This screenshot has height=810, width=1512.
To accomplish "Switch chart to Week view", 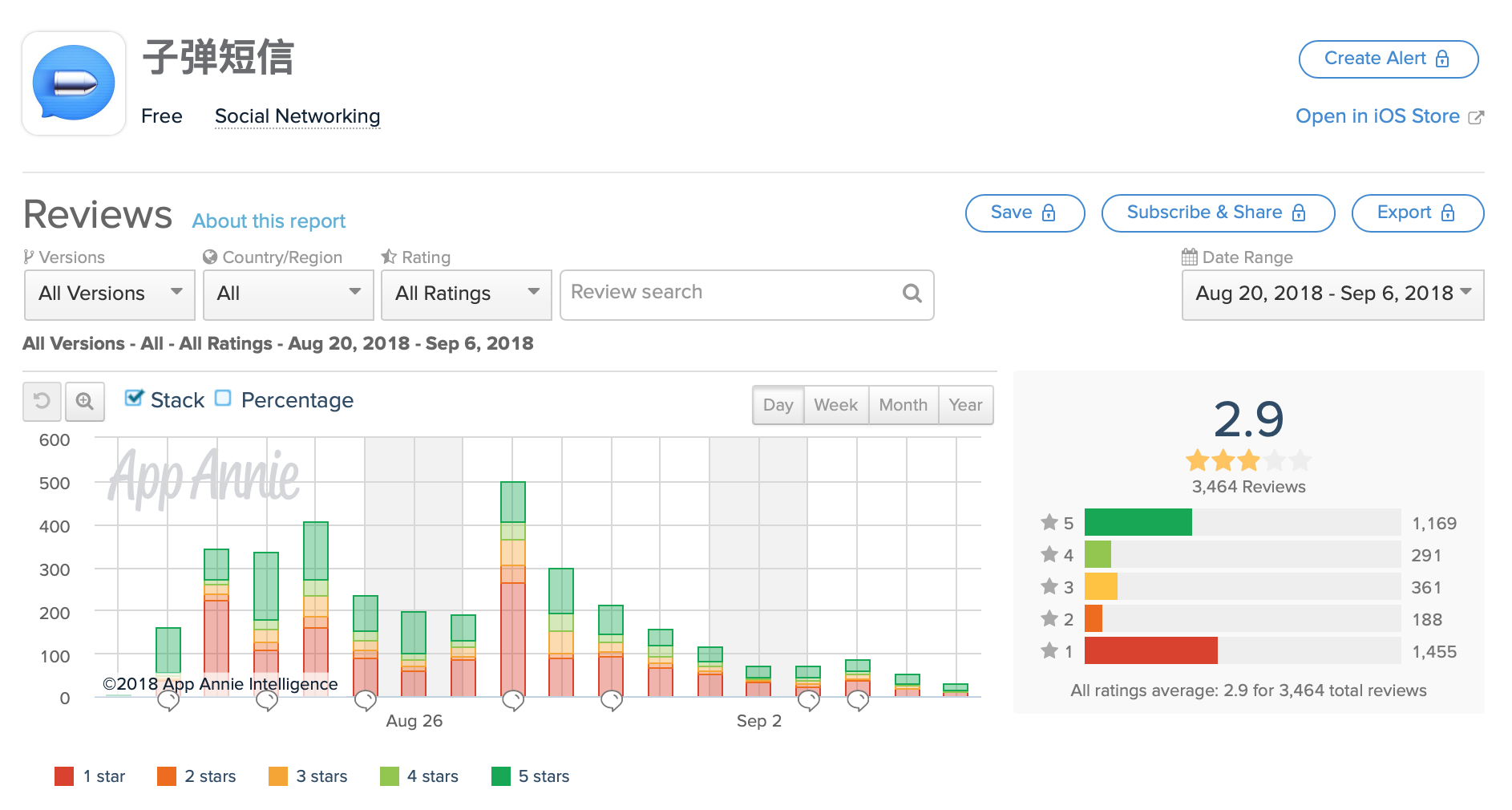I will 836,405.
